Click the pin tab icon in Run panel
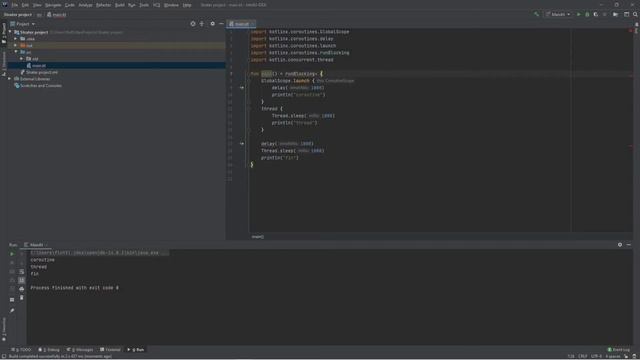Screen dimensions: 640x360 click(x=12, y=311)
